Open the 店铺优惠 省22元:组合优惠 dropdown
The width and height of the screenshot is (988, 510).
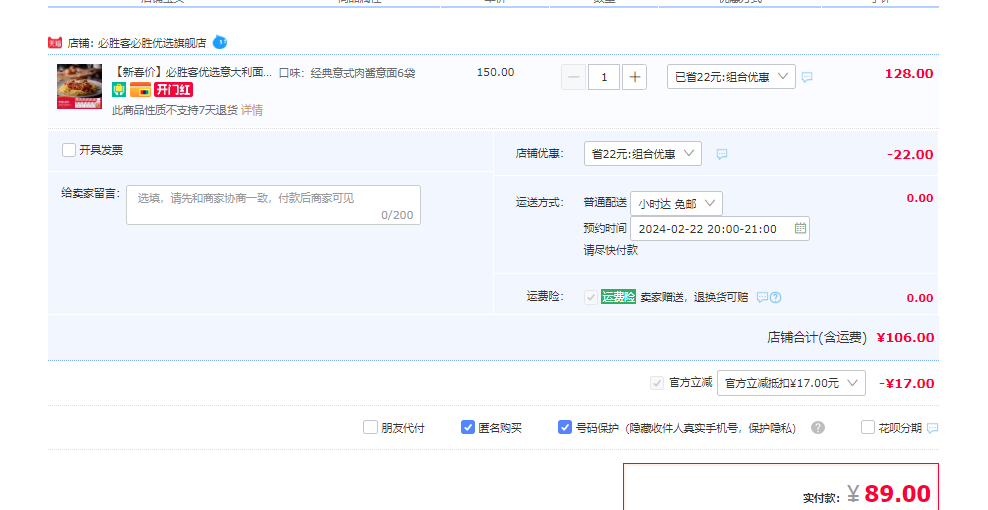643,154
